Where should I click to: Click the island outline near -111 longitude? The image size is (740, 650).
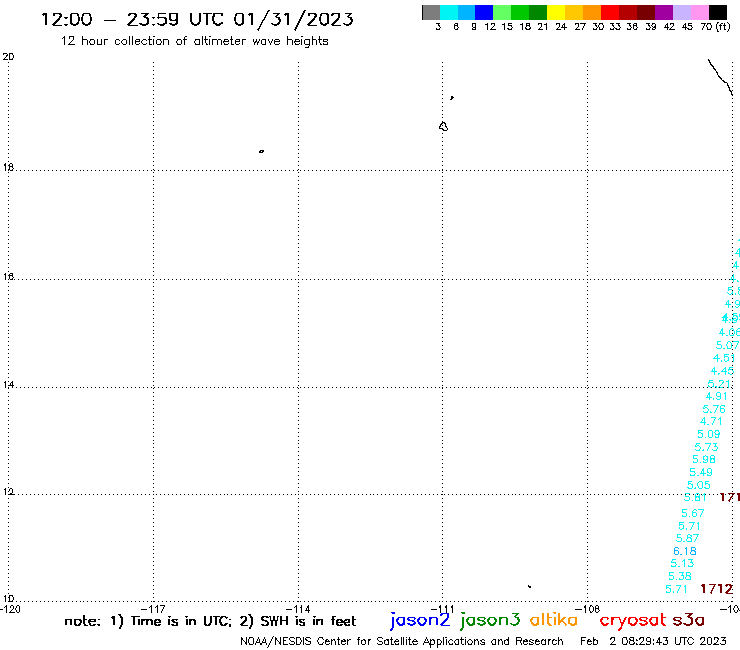pyautogui.click(x=443, y=127)
